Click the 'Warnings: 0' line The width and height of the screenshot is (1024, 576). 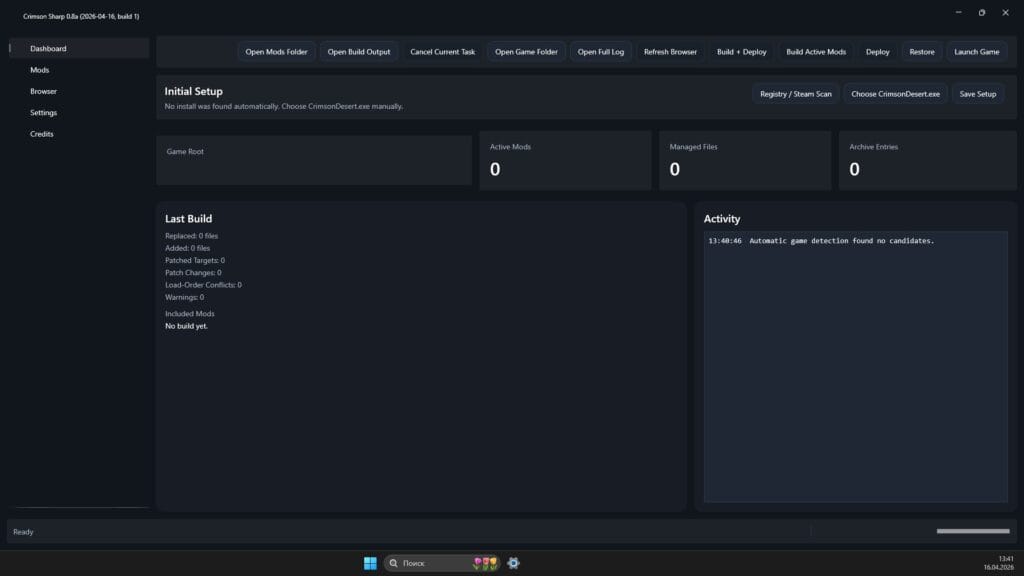point(184,297)
